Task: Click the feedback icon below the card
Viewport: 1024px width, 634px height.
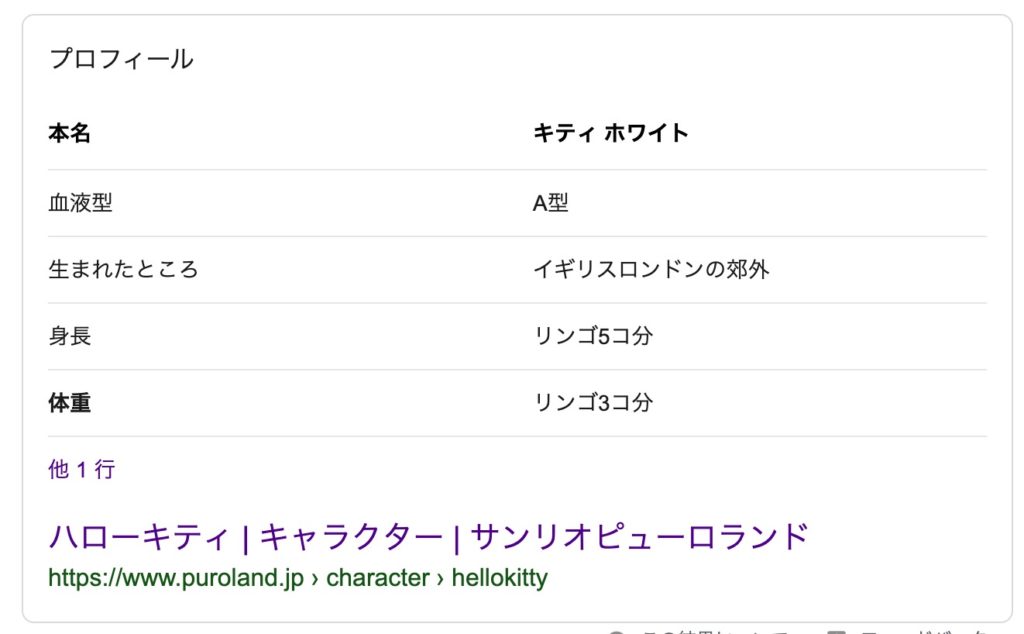Action: (837, 631)
